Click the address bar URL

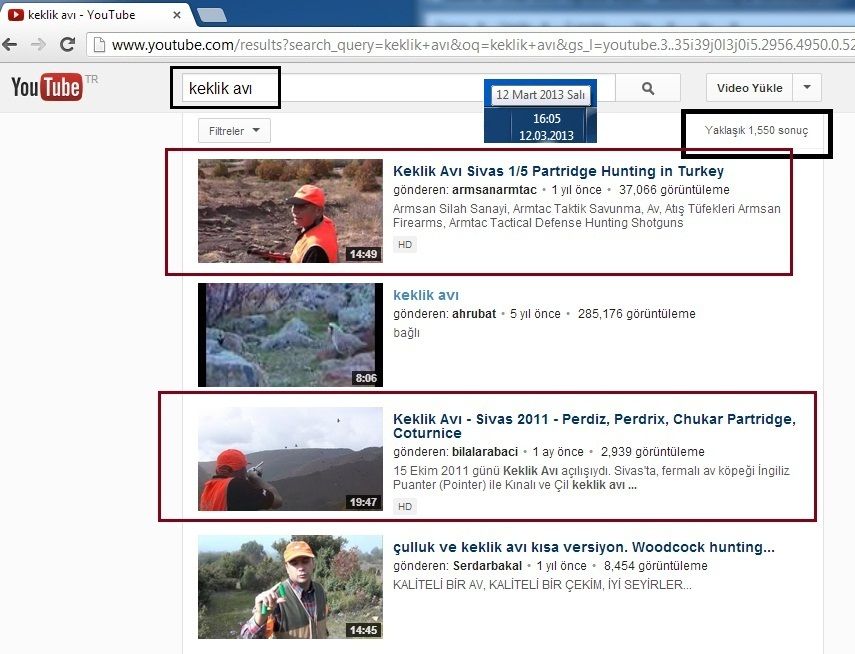click(482, 45)
